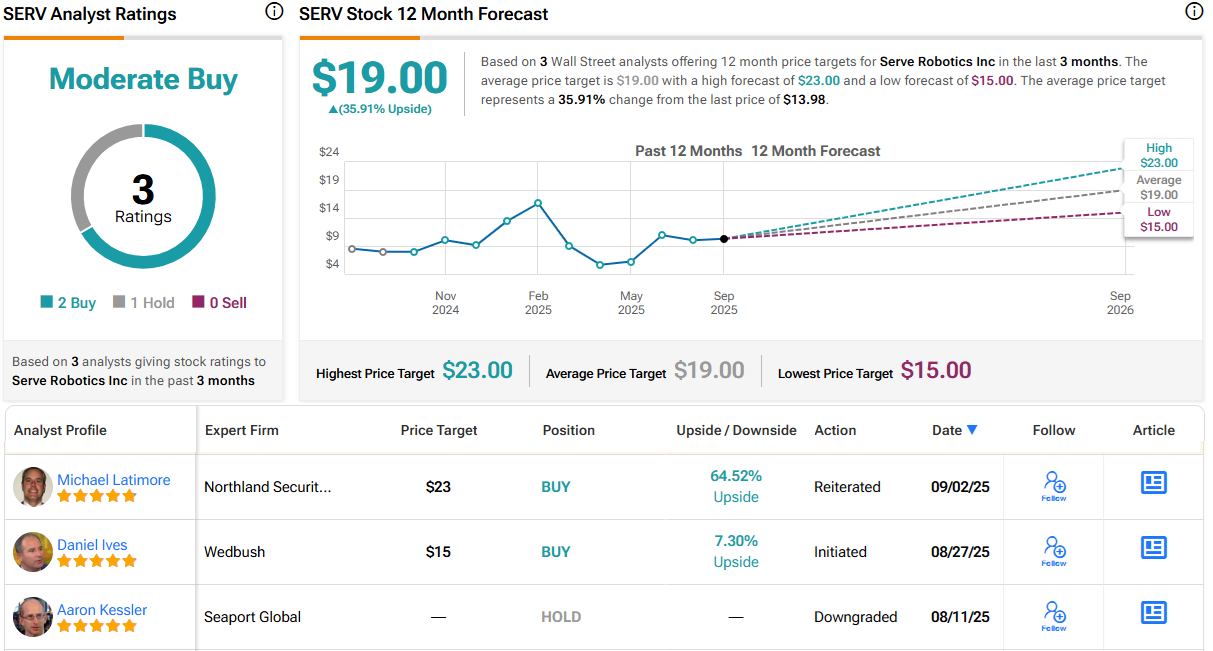Click the BUY position in Wedbush row
This screenshot has width=1213, height=651.
556,552
